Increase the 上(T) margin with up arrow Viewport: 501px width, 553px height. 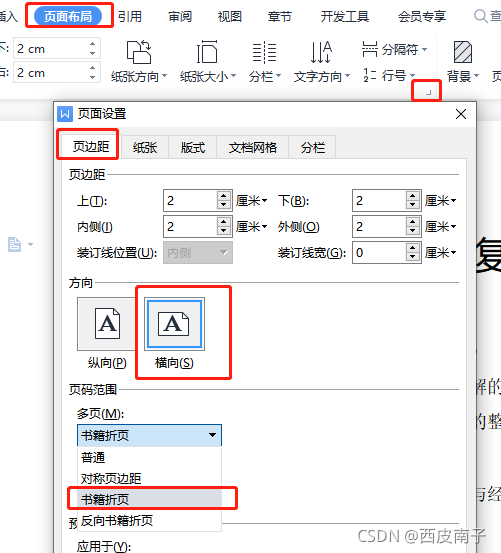[224, 195]
